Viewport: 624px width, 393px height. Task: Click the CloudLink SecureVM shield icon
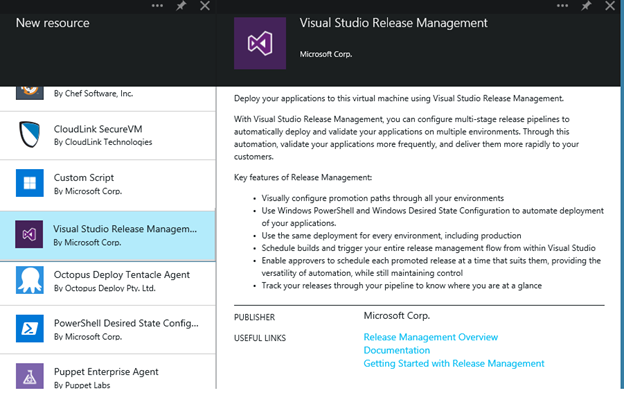click(x=30, y=134)
